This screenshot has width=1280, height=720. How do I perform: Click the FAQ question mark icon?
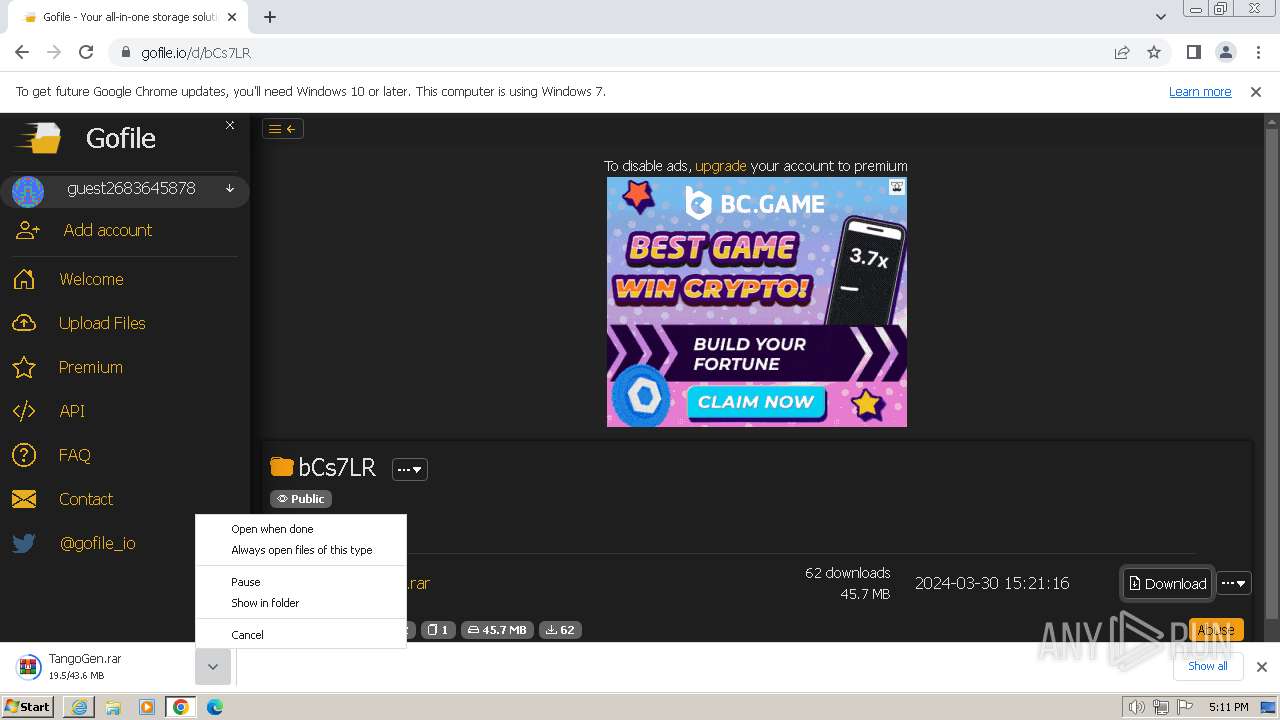point(24,455)
